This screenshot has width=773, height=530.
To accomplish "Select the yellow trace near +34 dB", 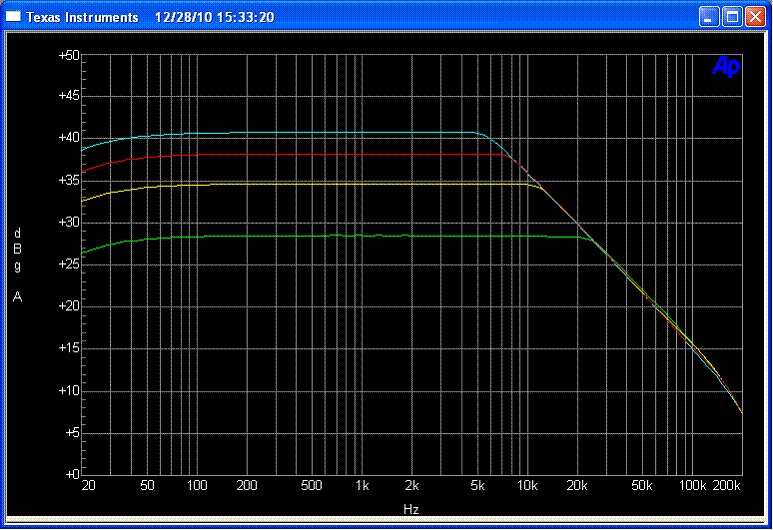I will [x=345, y=184].
